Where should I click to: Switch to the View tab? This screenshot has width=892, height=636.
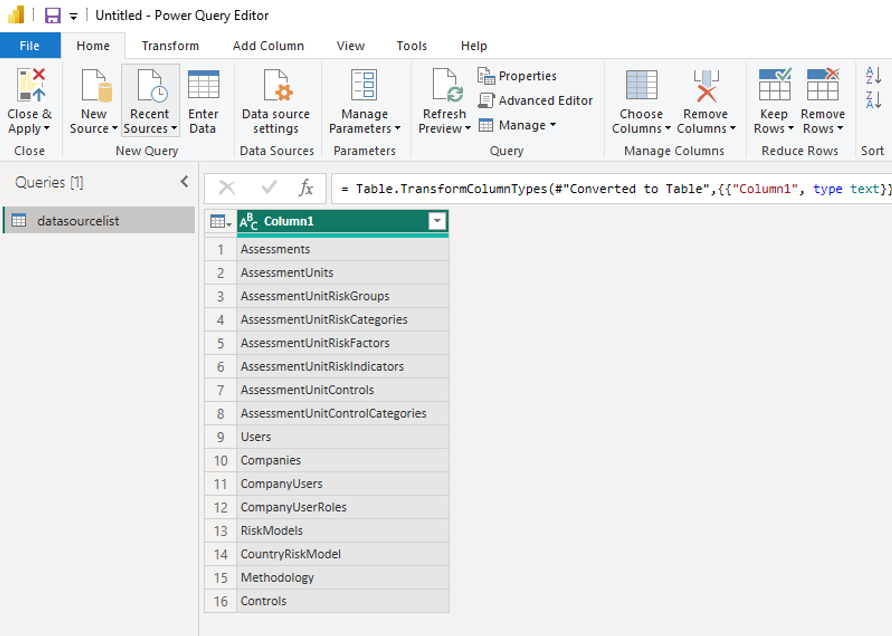point(350,46)
